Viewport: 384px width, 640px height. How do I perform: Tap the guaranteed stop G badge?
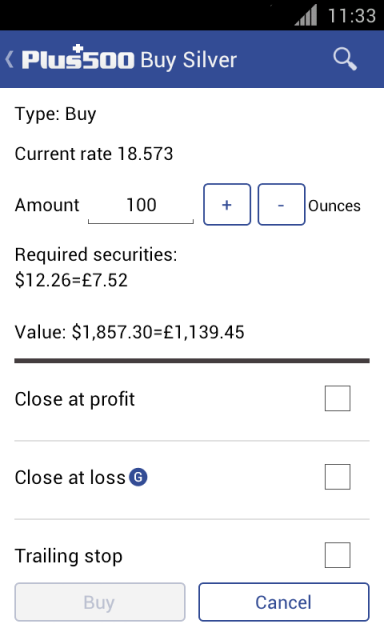point(138,477)
